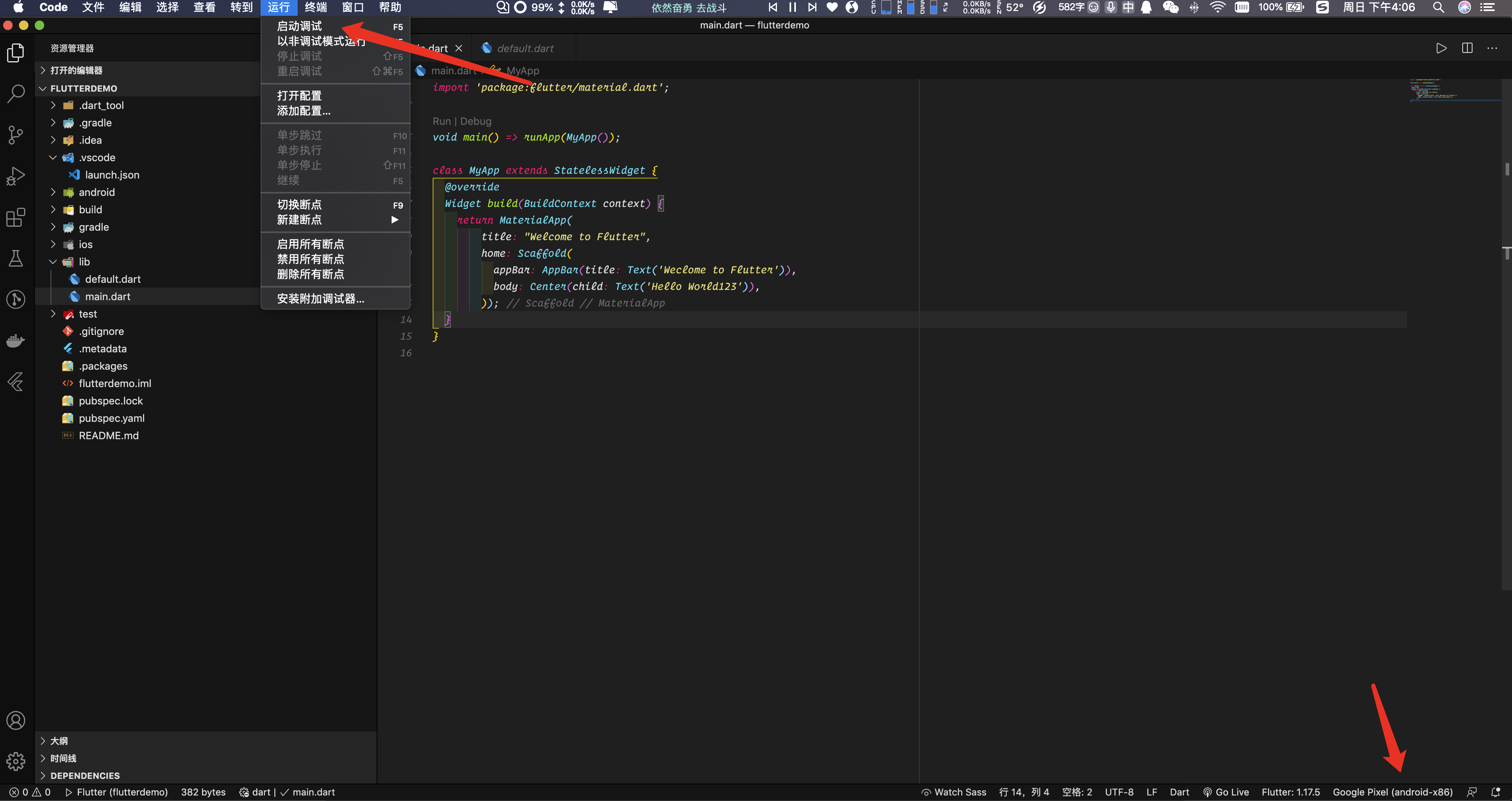Toggle Go Live server in status bar
1512x801 pixels.
(1225, 792)
